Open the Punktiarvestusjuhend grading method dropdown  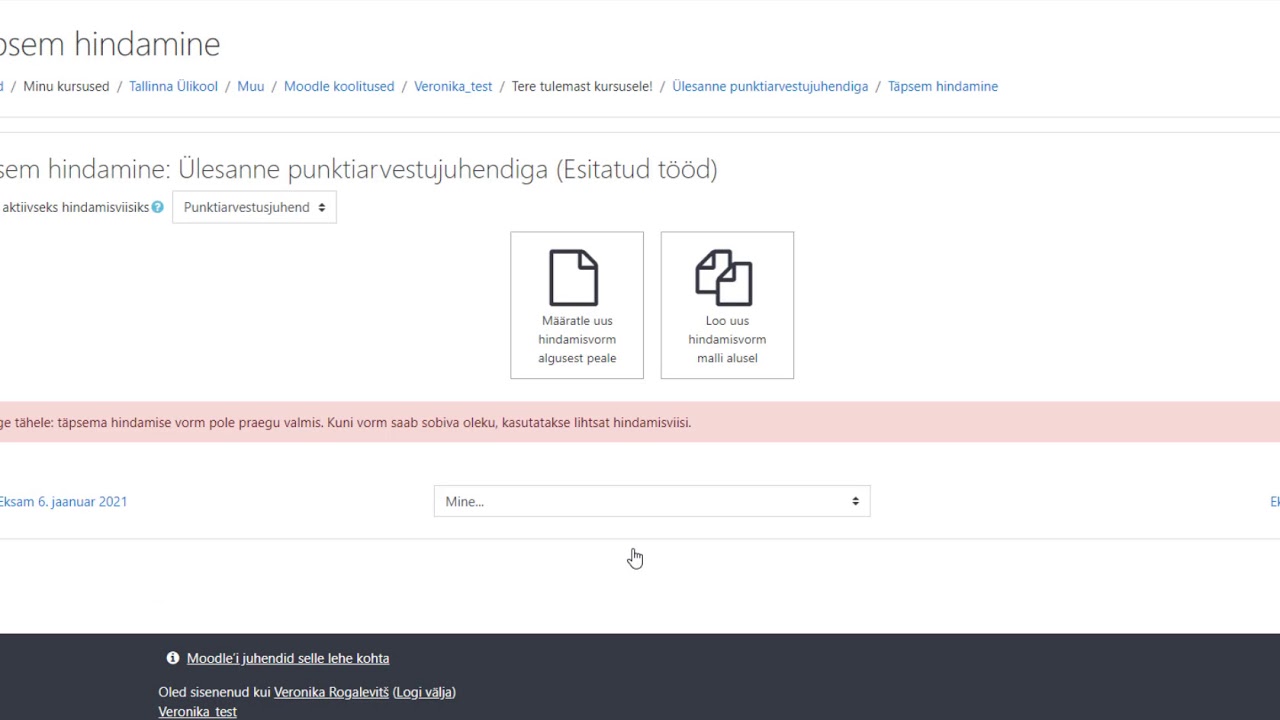point(254,207)
